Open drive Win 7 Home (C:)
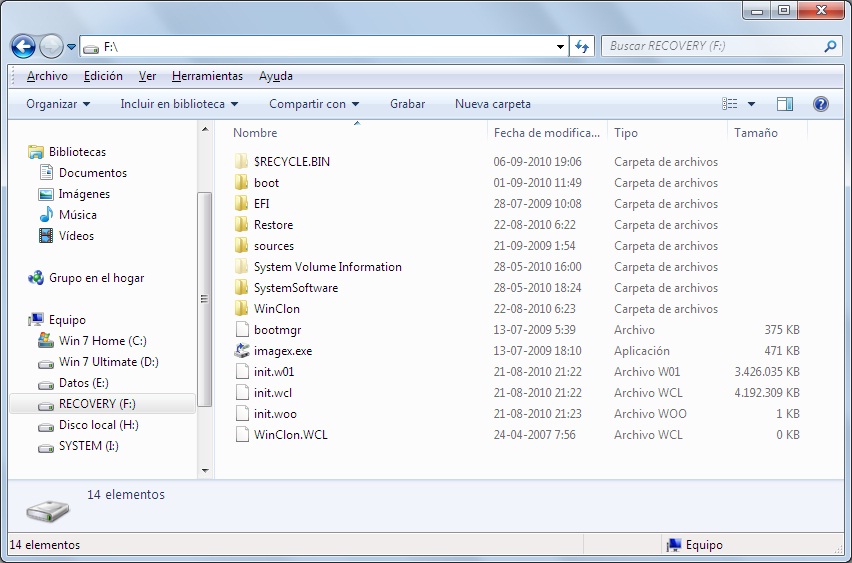Screen dimensions: 852x563 click(92, 341)
